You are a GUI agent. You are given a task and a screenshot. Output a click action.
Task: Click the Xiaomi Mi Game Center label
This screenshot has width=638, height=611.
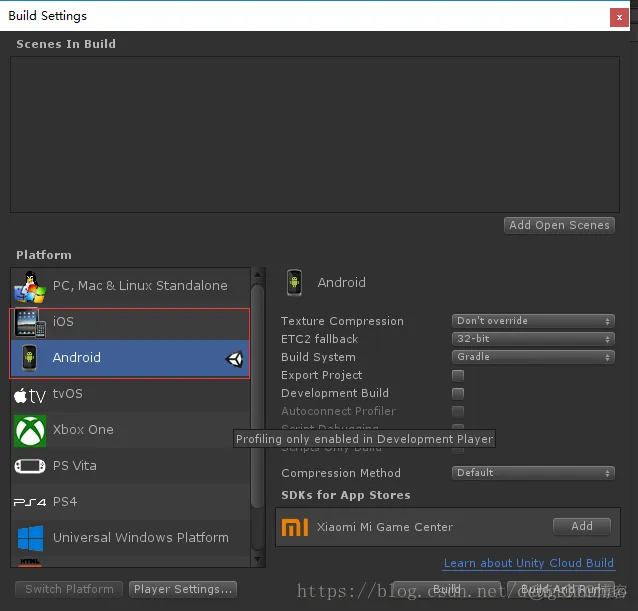coord(385,527)
